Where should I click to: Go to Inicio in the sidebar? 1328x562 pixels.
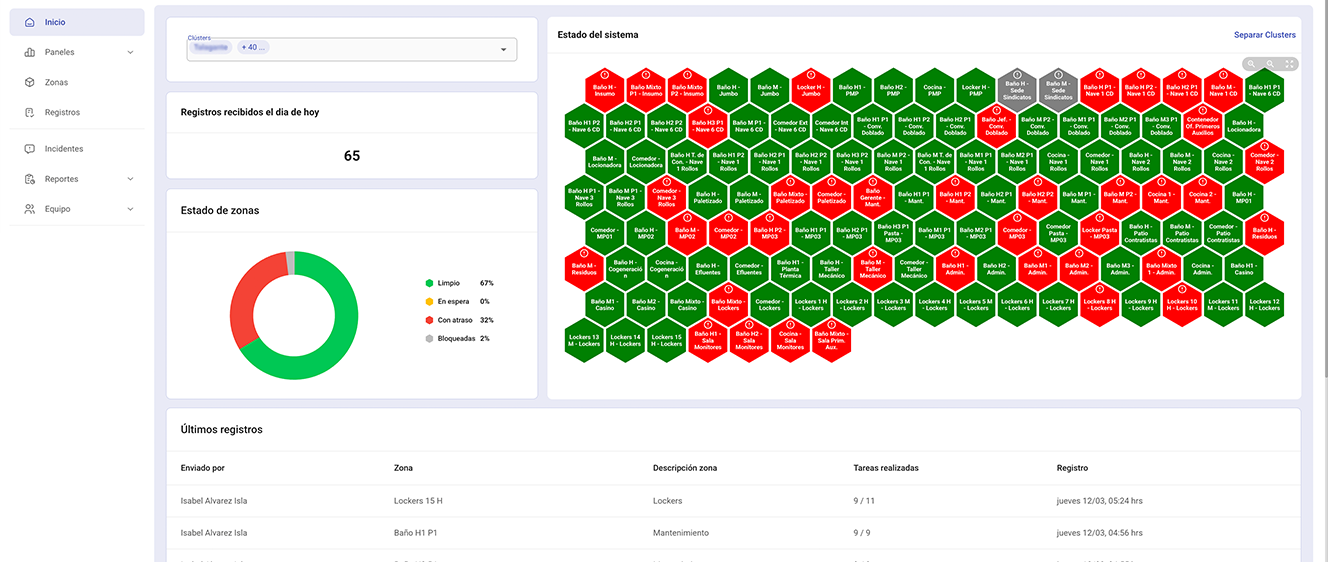pyautogui.click(x=77, y=22)
